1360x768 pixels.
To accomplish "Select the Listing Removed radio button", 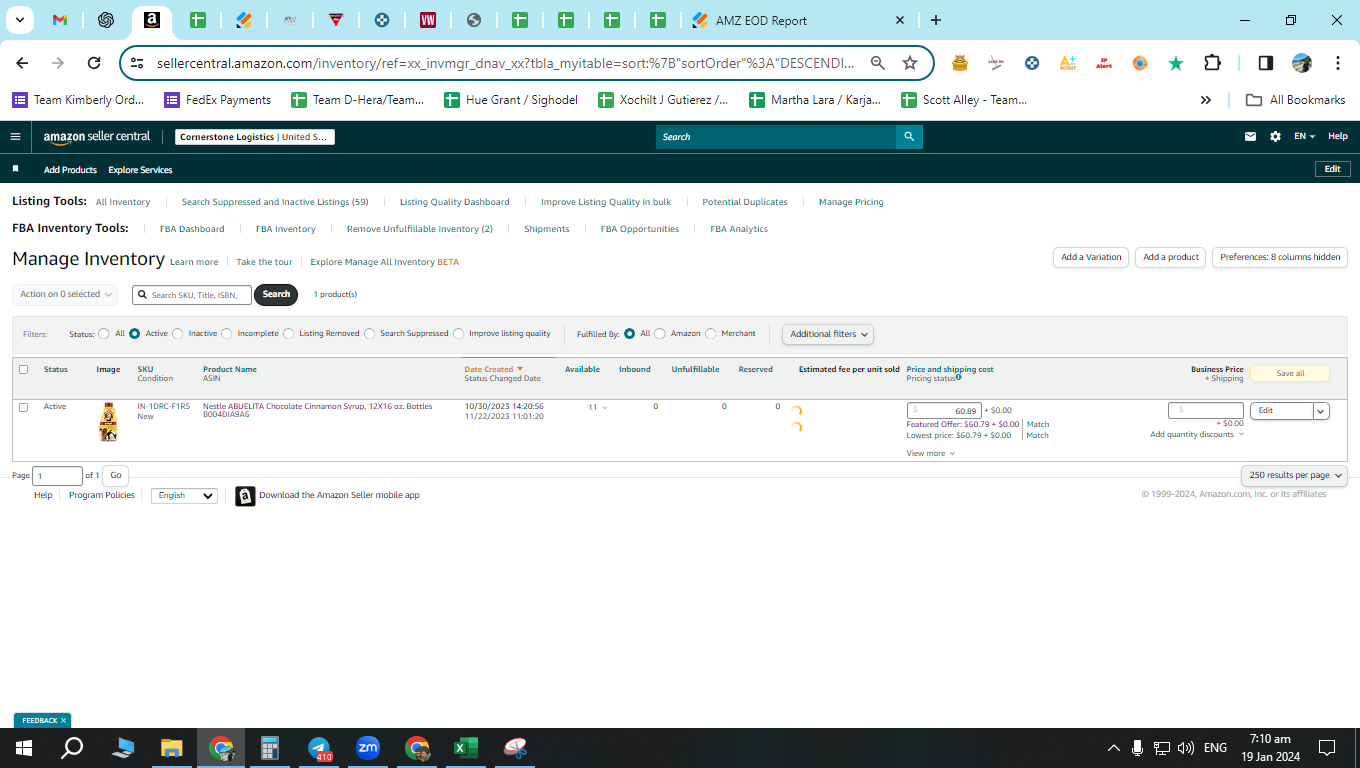I will click(289, 334).
